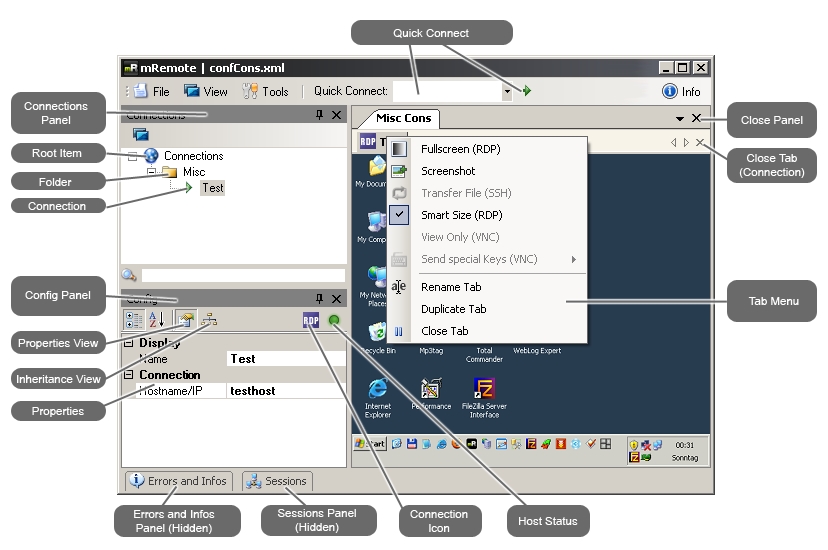Open the Info button in the toolbar
The height and width of the screenshot is (550, 828).
click(x=681, y=91)
